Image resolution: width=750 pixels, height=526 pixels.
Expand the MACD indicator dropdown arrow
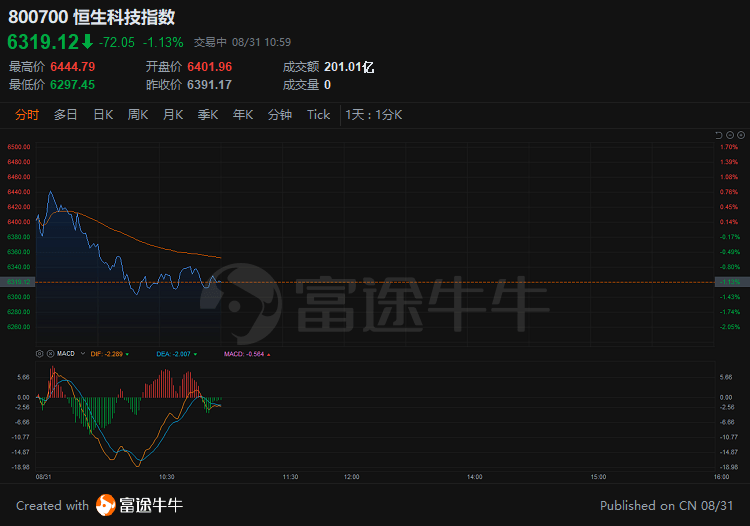click(x=81, y=353)
